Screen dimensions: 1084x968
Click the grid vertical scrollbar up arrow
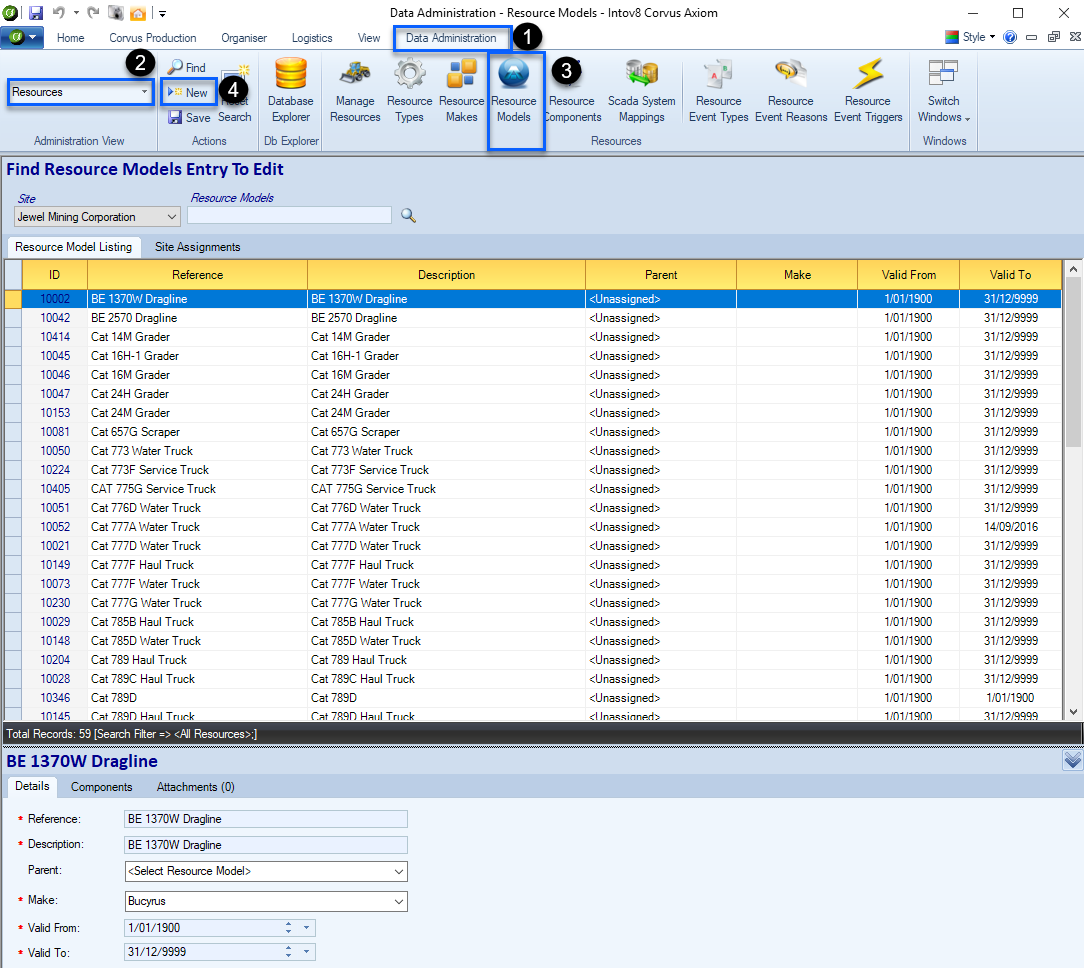coord(1073,269)
